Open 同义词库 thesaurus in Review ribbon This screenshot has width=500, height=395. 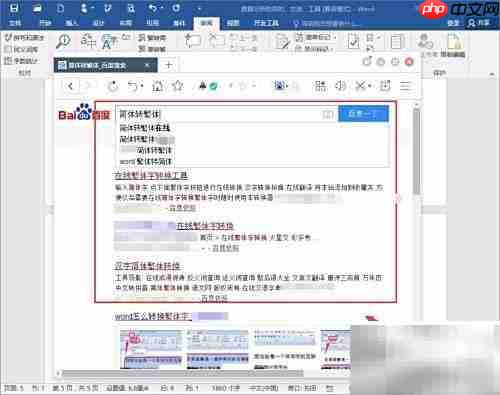click(22, 49)
